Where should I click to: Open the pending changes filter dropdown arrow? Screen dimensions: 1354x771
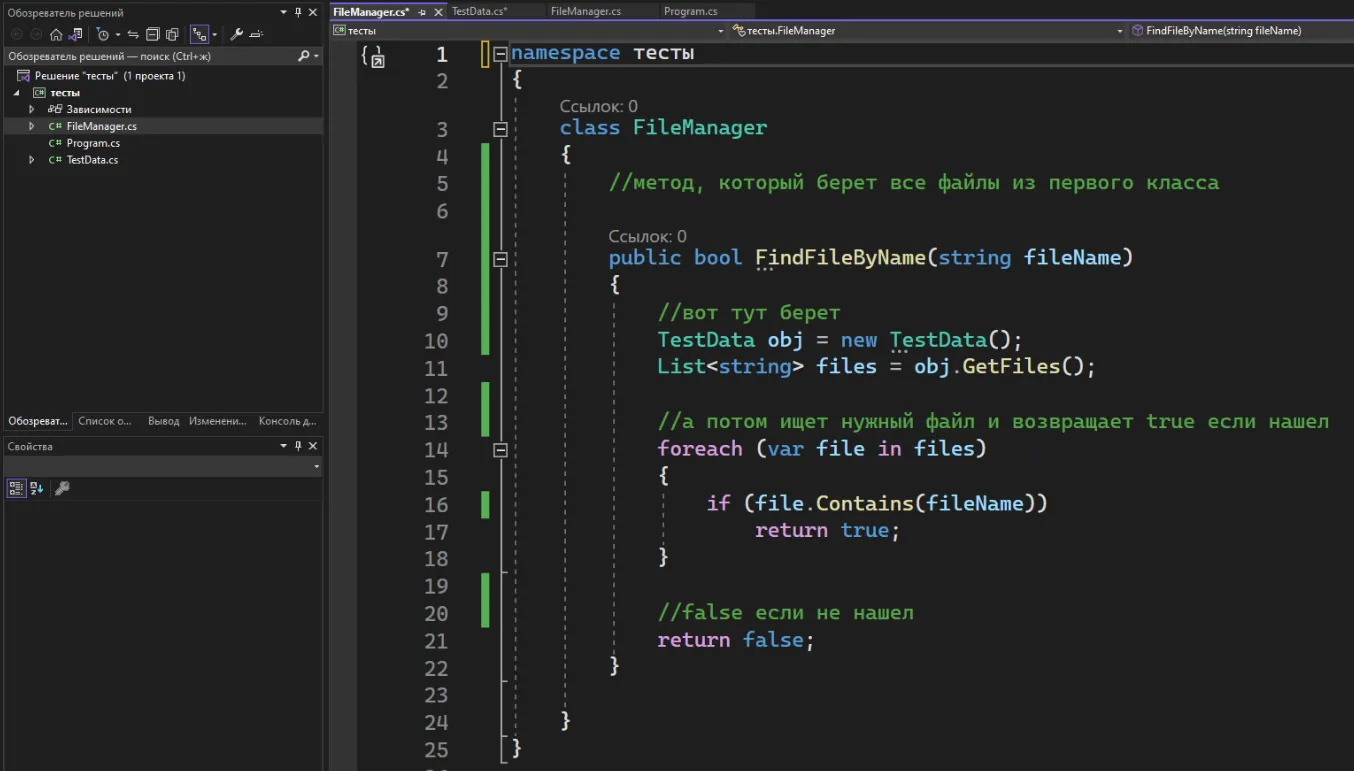click(x=117, y=34)
